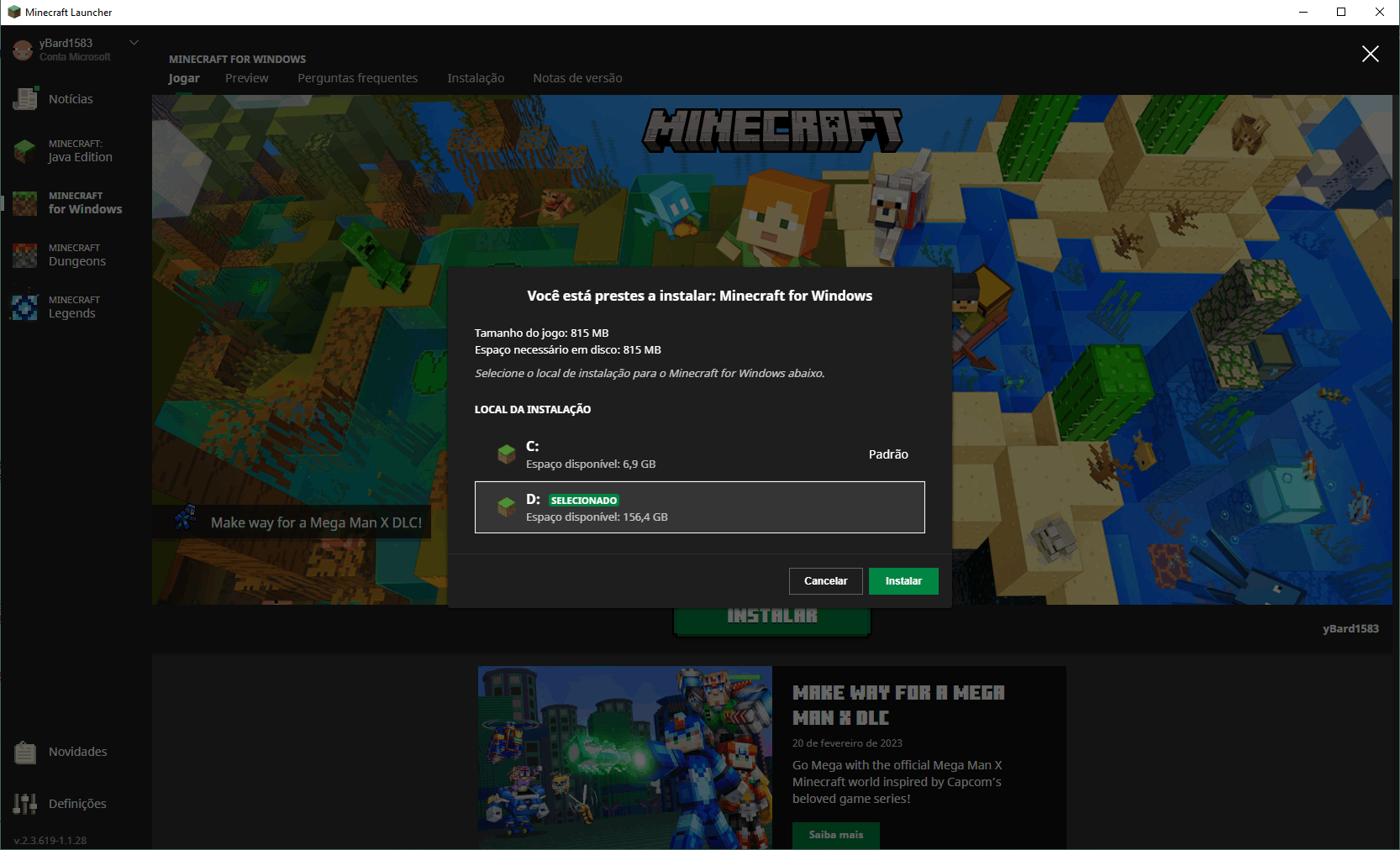The width and height of the screenshot is (1400, 850).
Task: Open the Notícias news icon
Action: point(25,98)
